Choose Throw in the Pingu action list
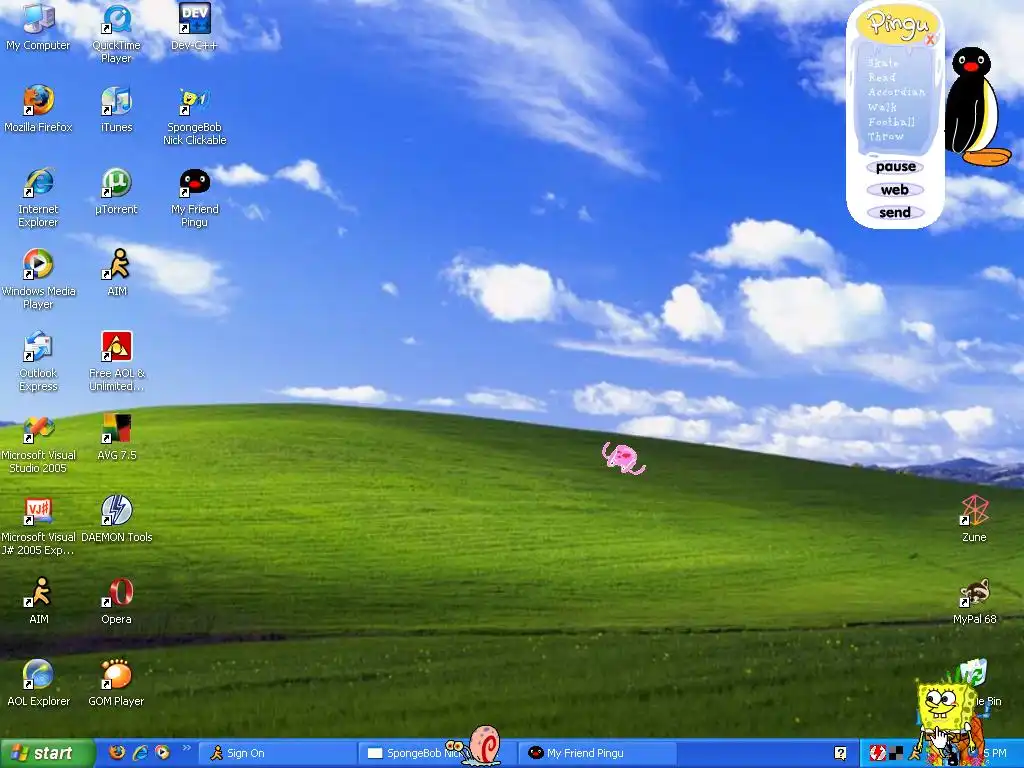This screenshot has width=1024, height=768. [x=886, y=136]
